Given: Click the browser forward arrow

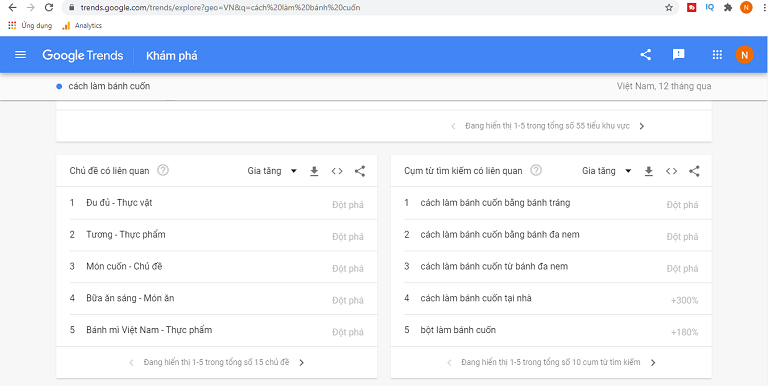Looking at the screenshot, I should coord(30,7).
